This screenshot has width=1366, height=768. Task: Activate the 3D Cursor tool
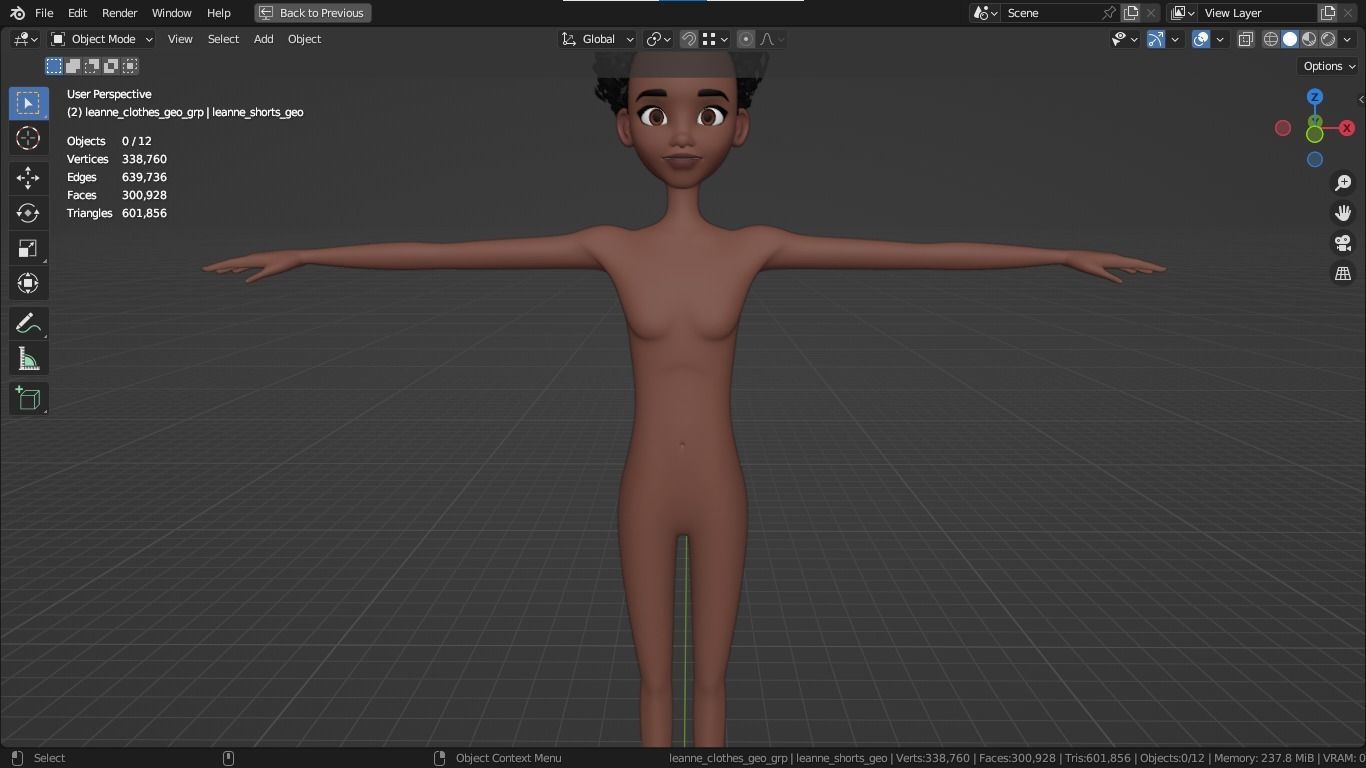(28, 138)
